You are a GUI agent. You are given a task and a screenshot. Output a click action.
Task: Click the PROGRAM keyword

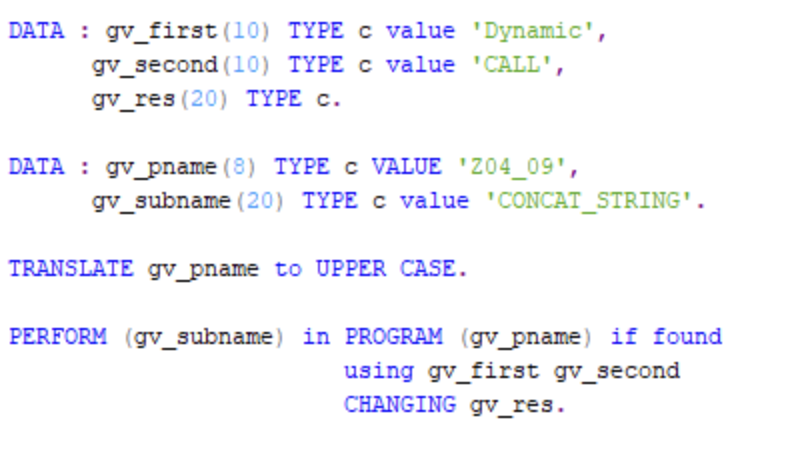point(393,336)
